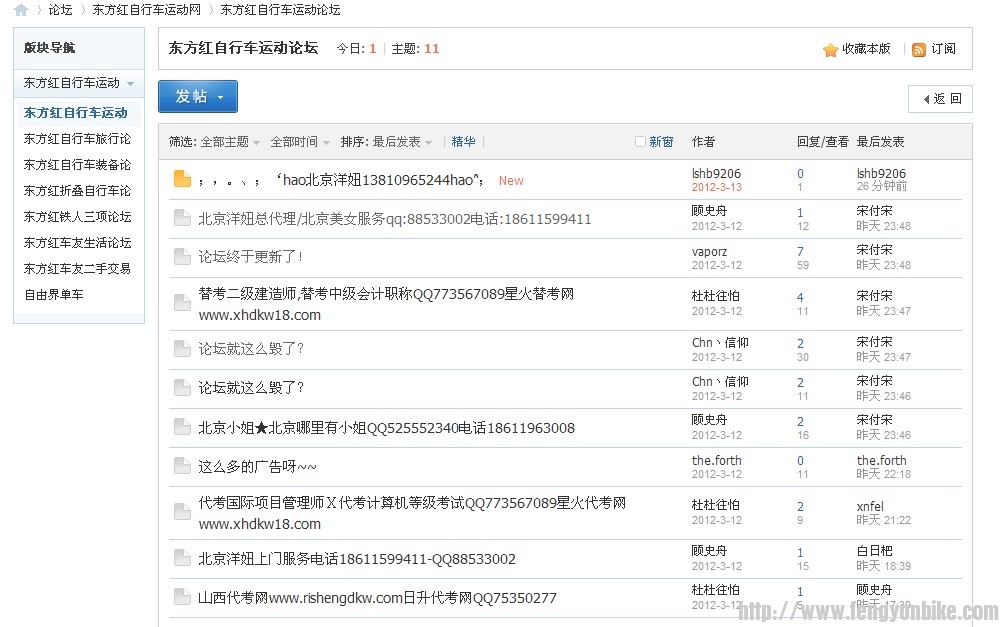This screenshot has width=1003, height=627.
Task: Click the 精华 featured posts filter link
Action: coord(463,142)
